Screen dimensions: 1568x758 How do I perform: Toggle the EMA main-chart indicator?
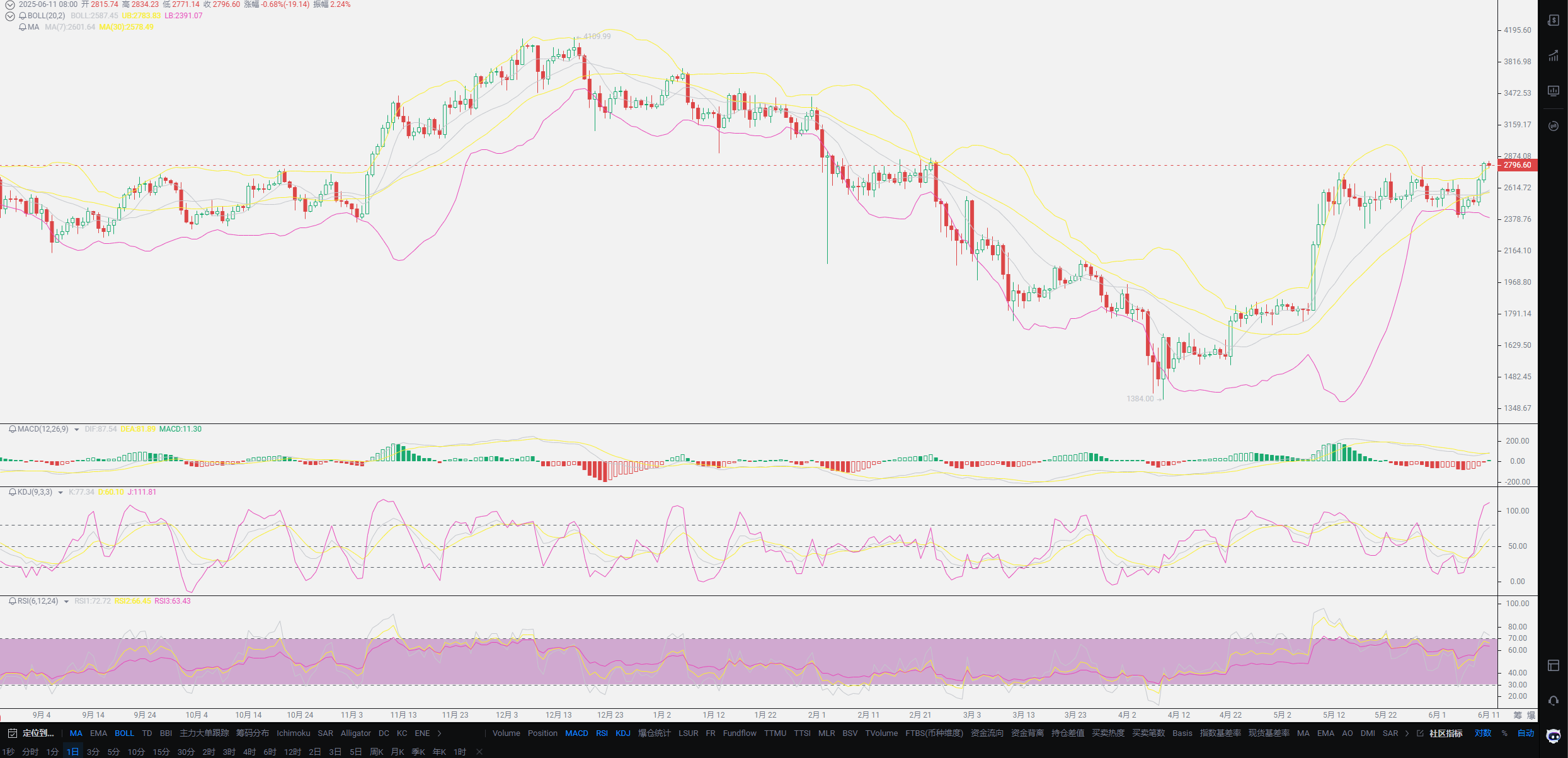98,733
